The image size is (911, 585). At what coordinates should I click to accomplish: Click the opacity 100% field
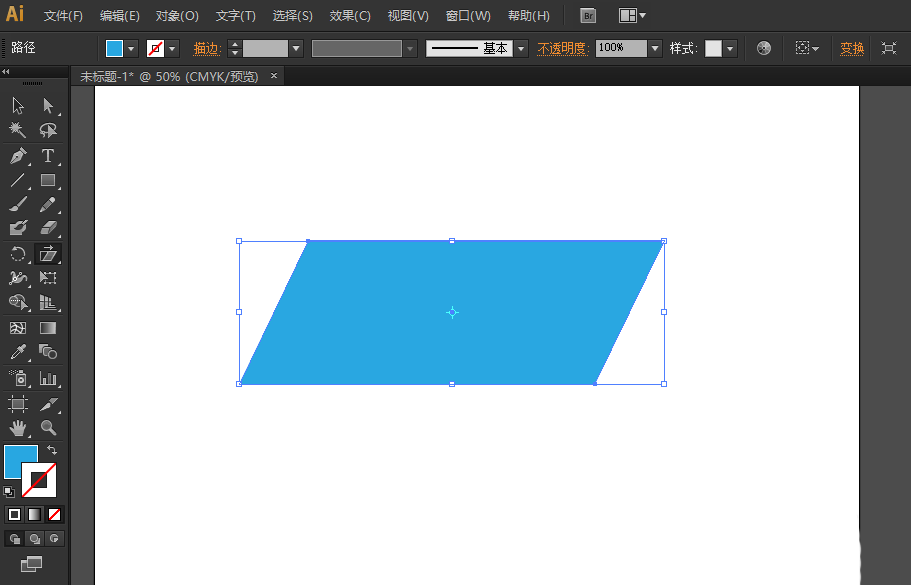621,48
